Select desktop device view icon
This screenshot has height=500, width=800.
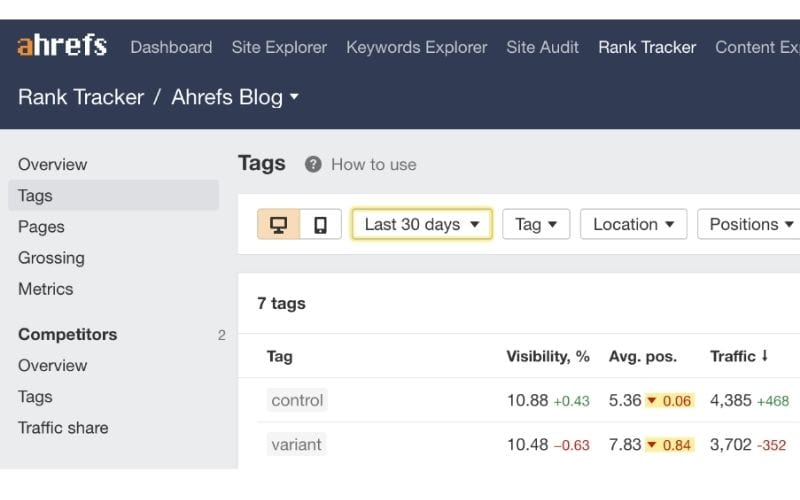(x=279, y=224)
